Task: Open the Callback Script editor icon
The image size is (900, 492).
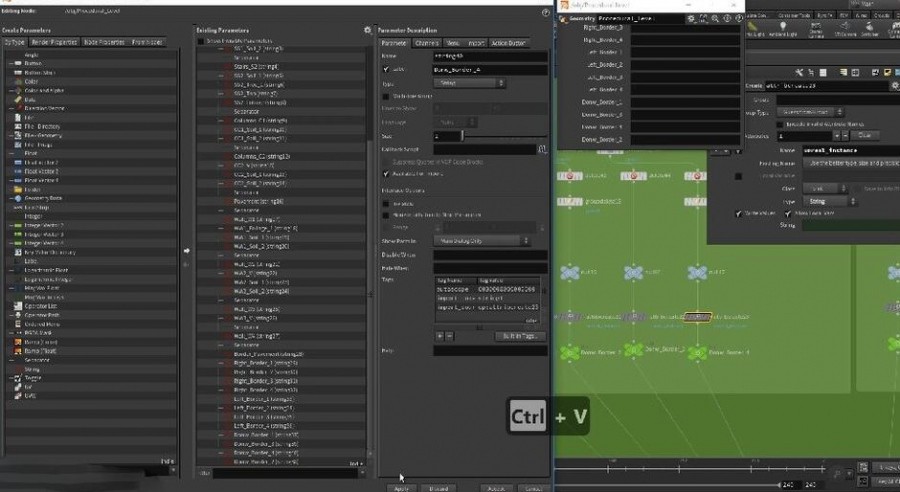Action: tap(542, 149)
